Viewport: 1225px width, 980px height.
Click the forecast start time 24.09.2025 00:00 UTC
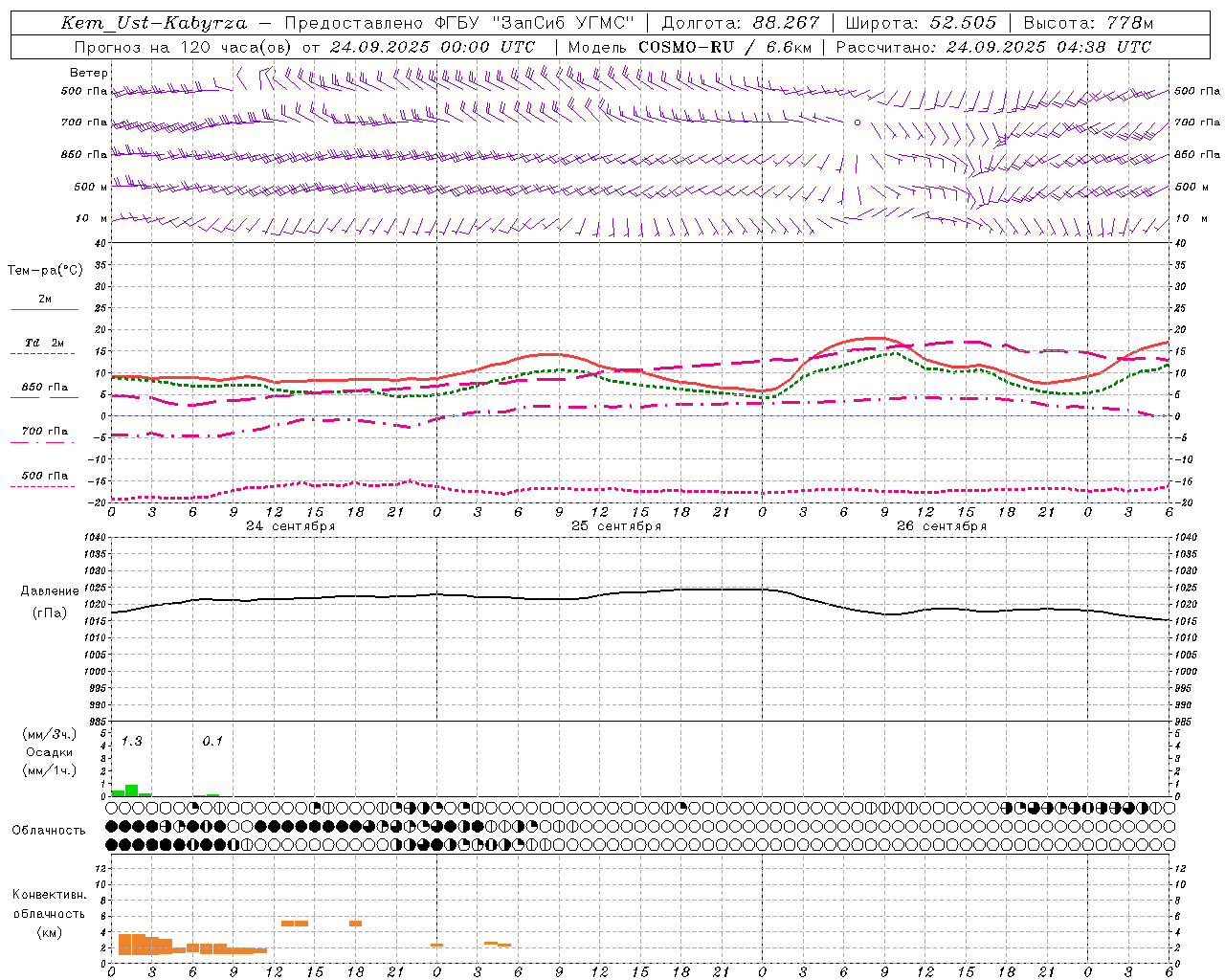click(433, 47)
